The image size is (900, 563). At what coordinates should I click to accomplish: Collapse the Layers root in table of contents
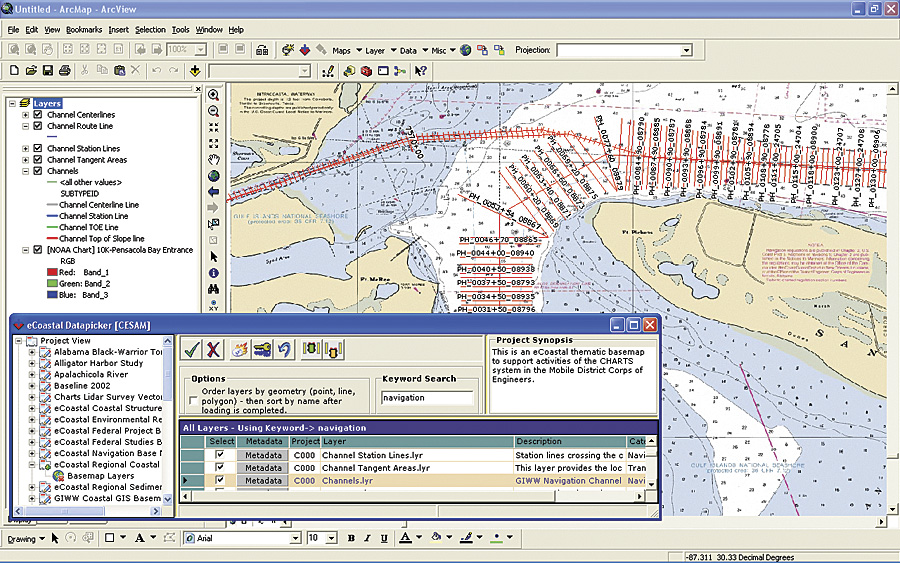tap(12, 103)
